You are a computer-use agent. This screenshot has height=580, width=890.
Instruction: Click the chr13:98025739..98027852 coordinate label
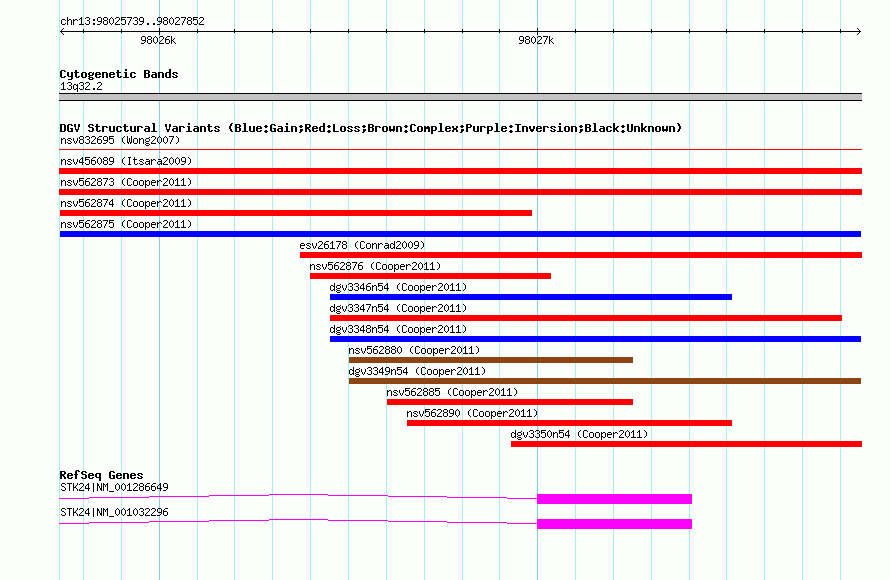[132, 22]
